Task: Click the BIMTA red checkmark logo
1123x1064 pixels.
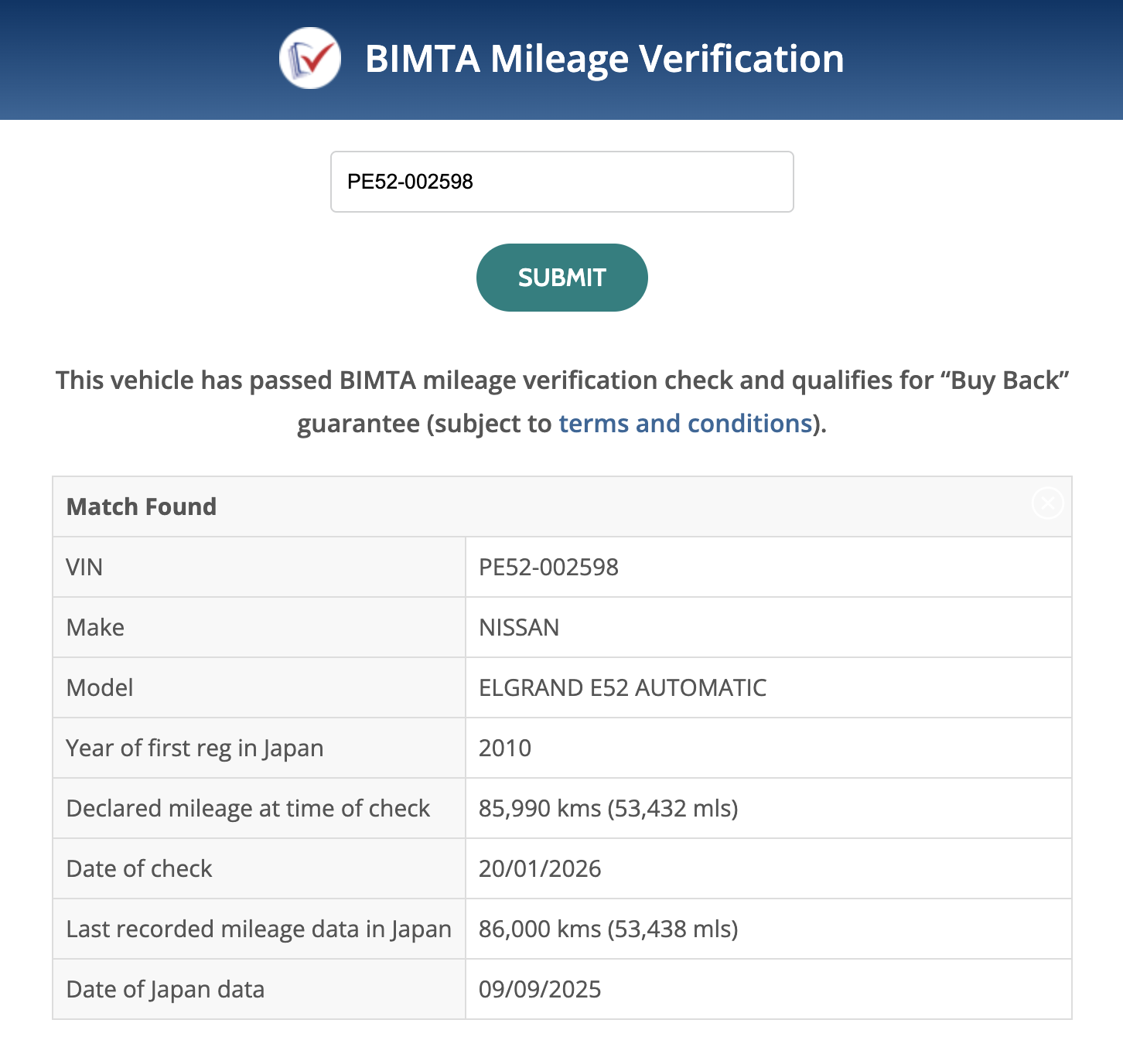Action: (310, 58)
